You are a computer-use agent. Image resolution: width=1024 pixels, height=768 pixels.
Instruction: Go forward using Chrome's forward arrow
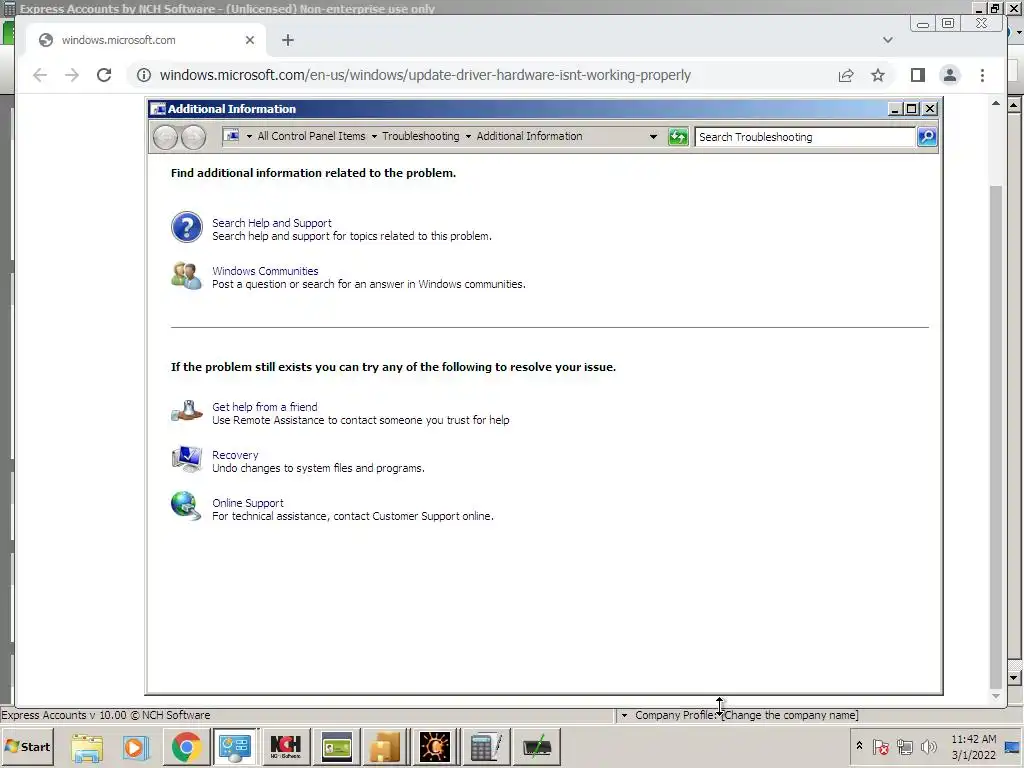coord(72,75)
